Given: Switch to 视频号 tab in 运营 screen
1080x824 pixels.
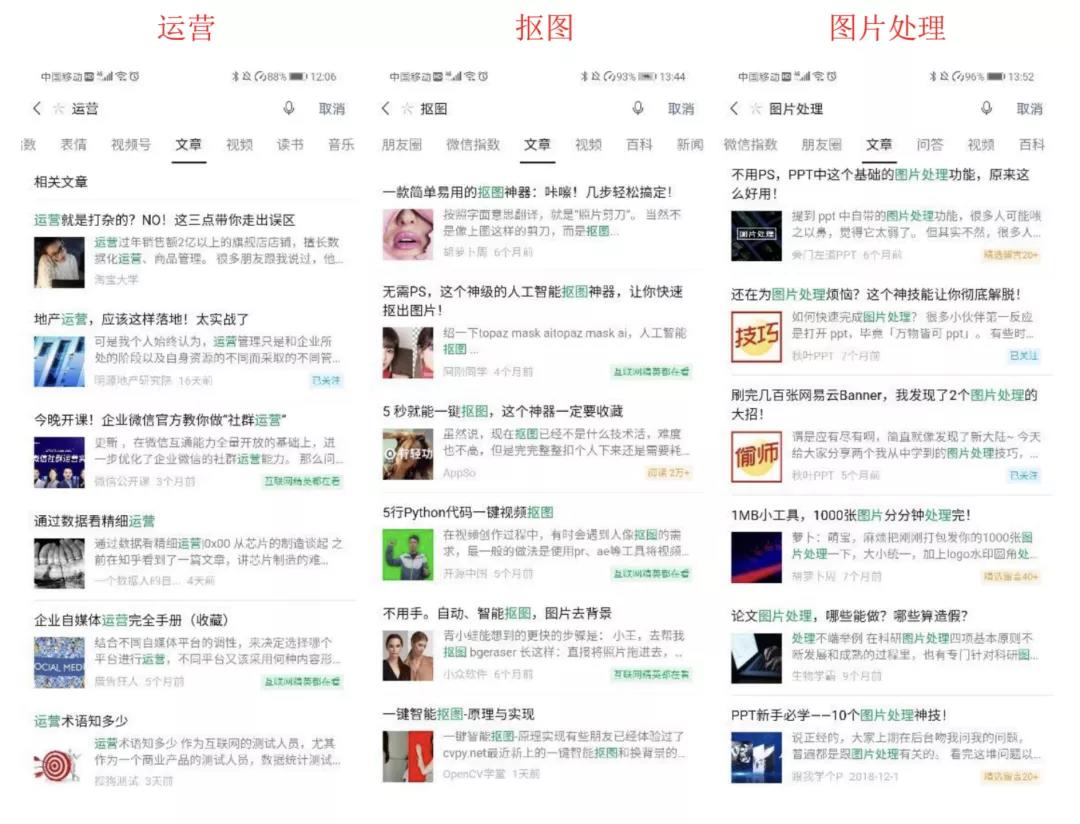Looking at the screenshot, I should [x=131, y=145].
